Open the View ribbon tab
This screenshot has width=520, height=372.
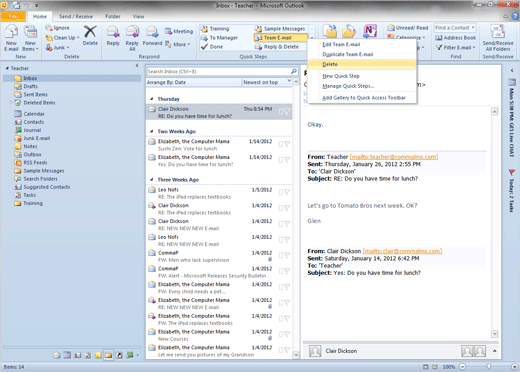click(x=138, y=16)
